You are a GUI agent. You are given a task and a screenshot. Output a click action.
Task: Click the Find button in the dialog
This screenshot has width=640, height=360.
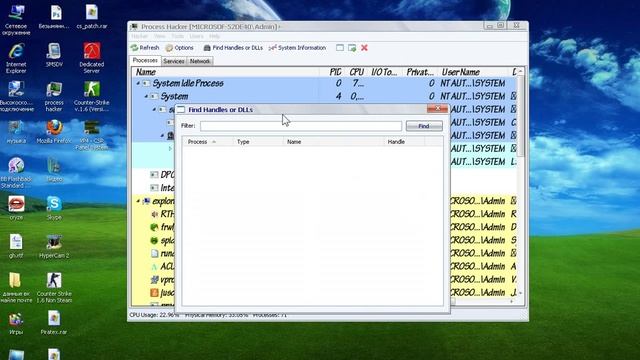424,126
